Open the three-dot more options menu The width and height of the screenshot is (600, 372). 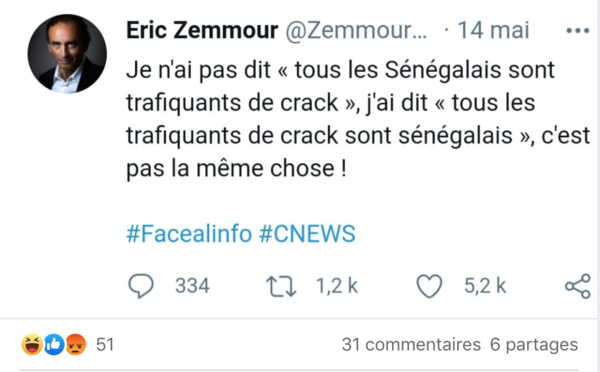578,31
